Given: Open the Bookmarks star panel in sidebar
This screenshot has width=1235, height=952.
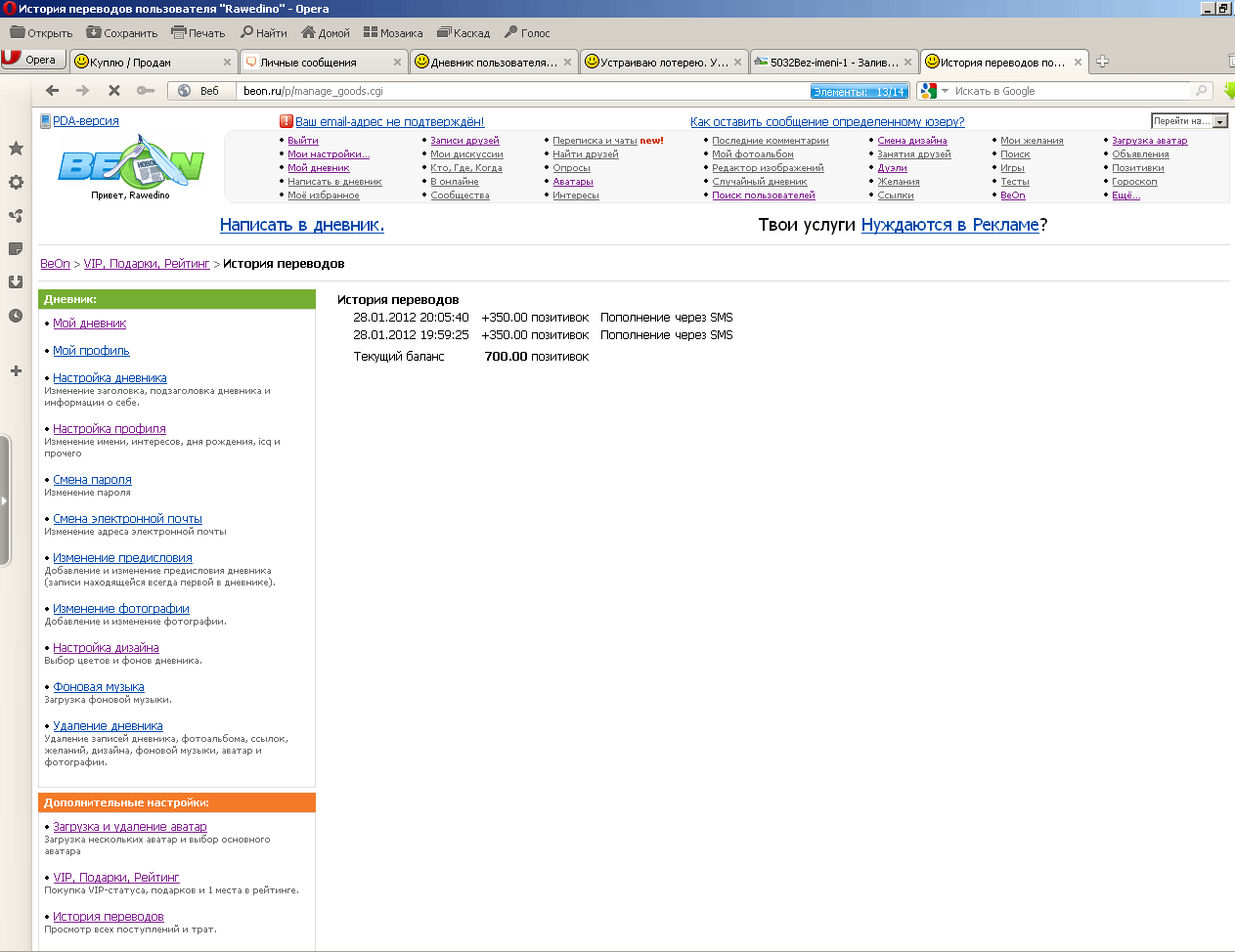Looking at the screenshot, I should pos(16,149).
